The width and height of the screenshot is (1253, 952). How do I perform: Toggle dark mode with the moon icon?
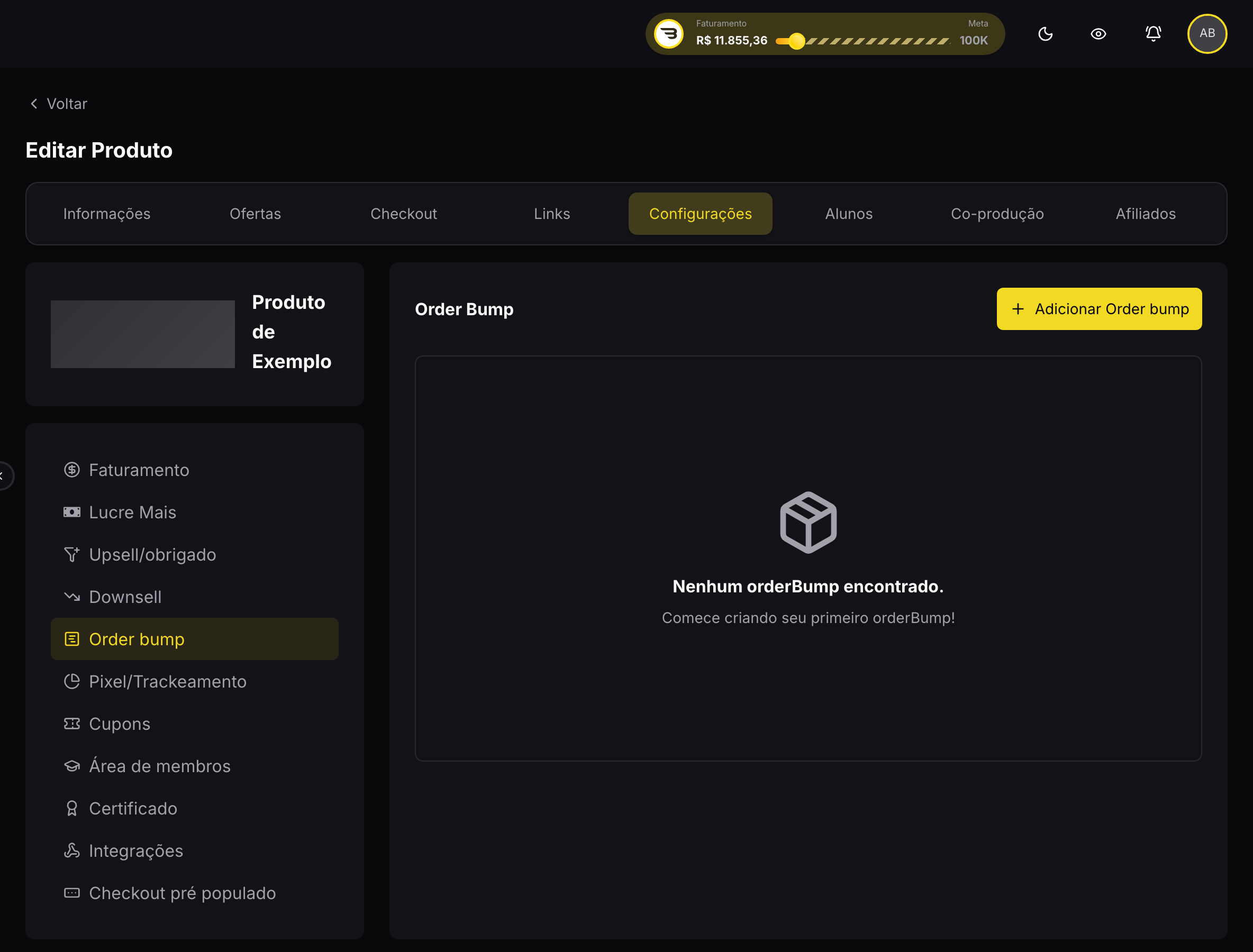coord(1045,34)
